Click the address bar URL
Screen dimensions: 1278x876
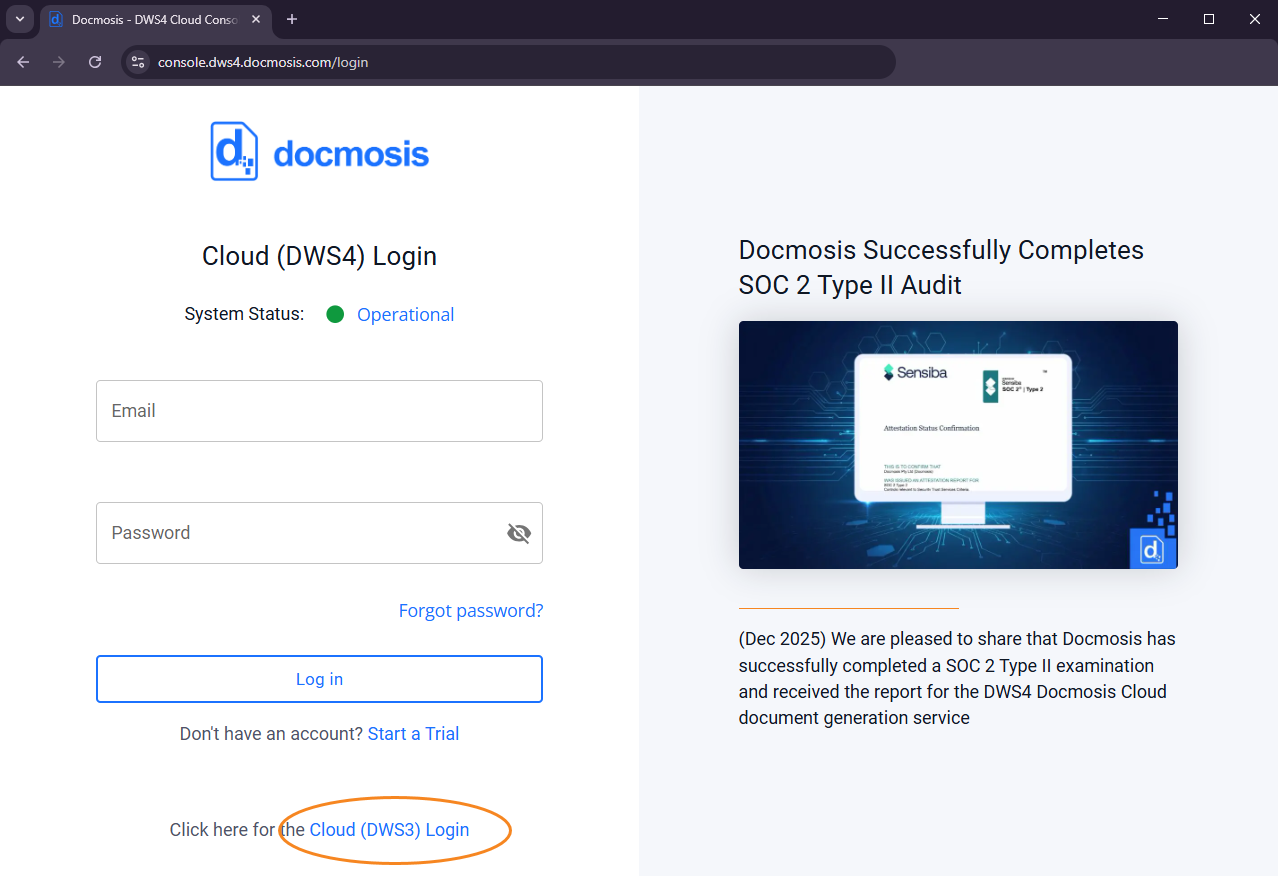tap(263, 62)
